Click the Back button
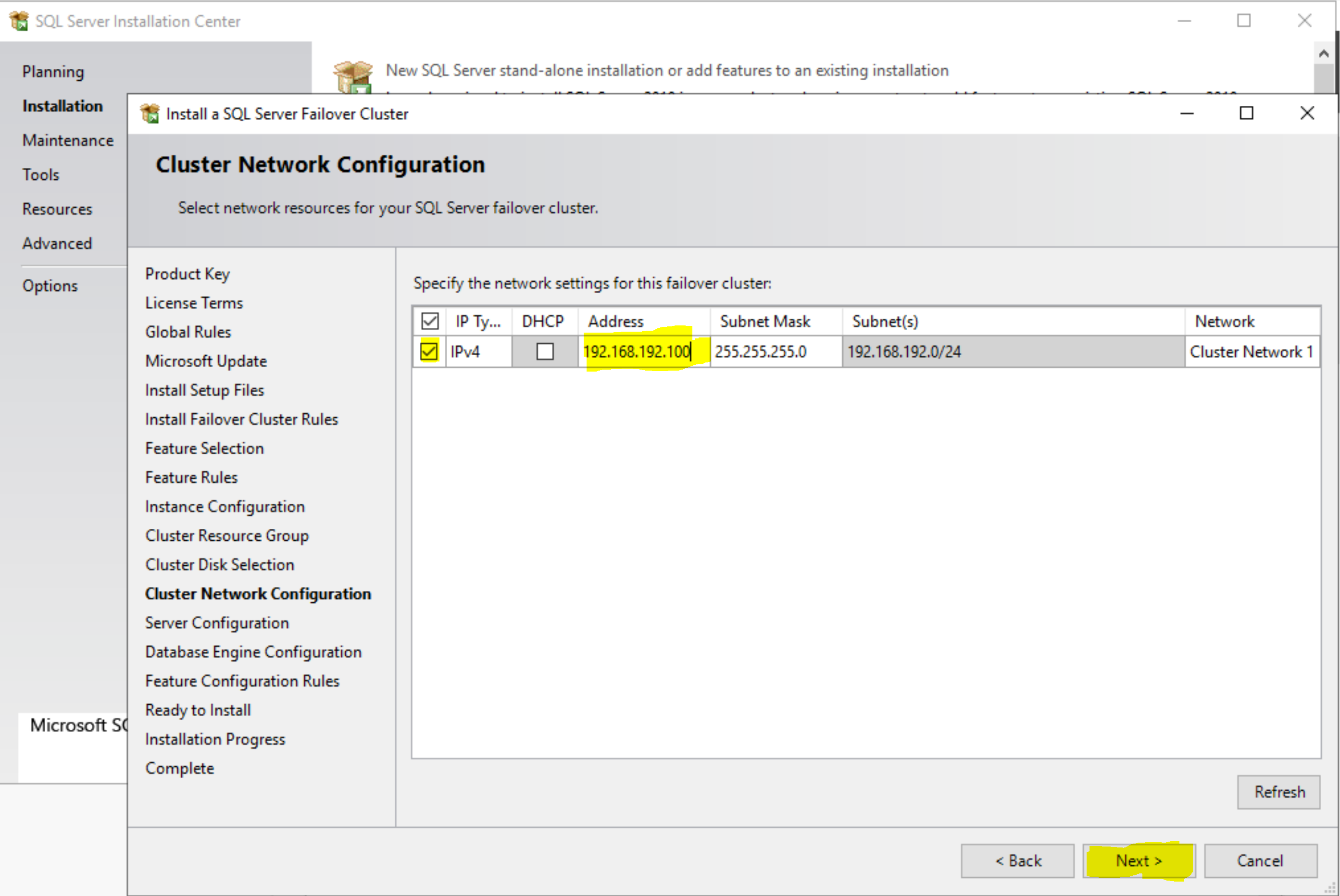Screen dimensions: 1340x896 1018,860
